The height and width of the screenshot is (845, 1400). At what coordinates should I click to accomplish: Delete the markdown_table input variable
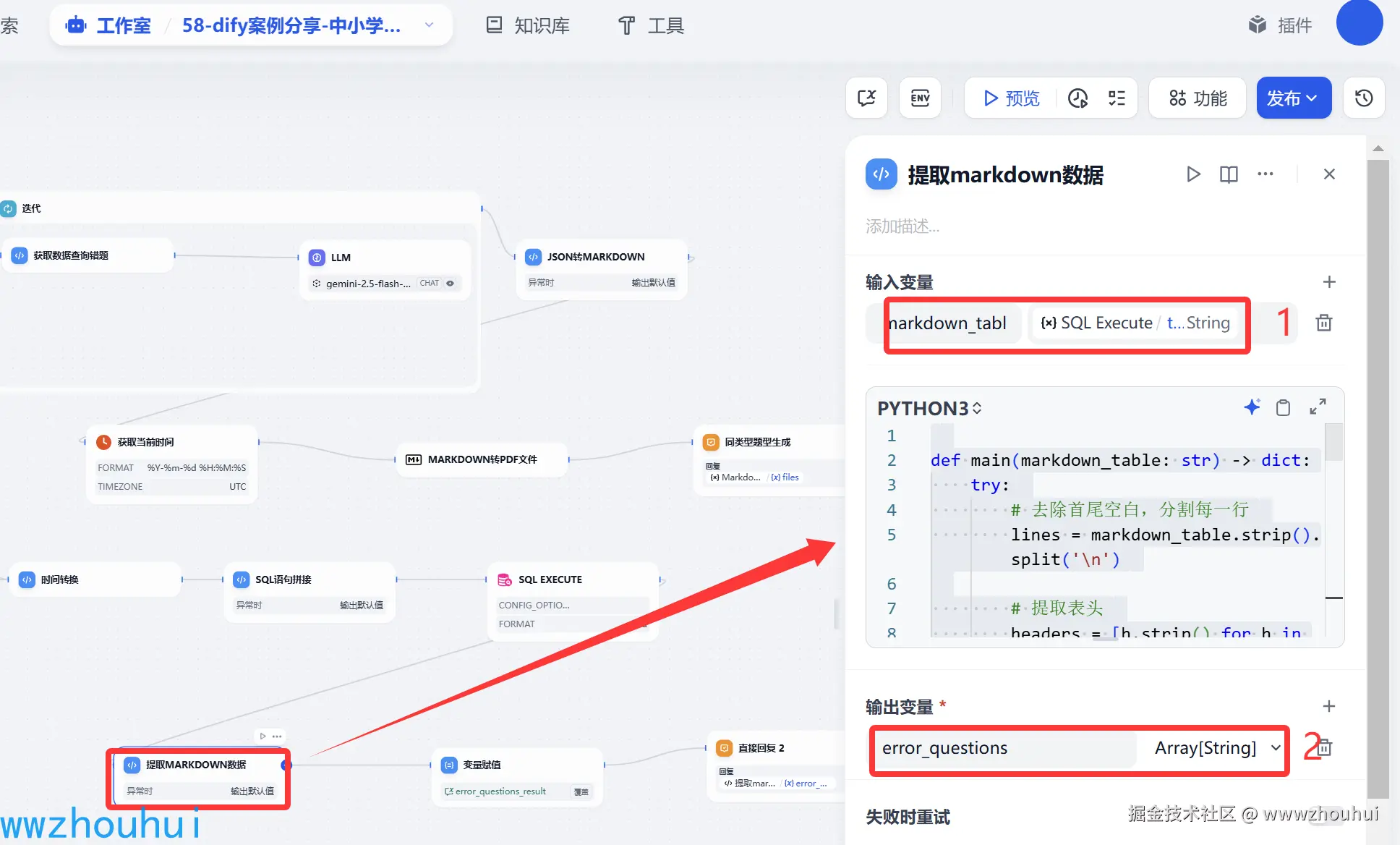pyautogui.click(x=1323, y=323)
